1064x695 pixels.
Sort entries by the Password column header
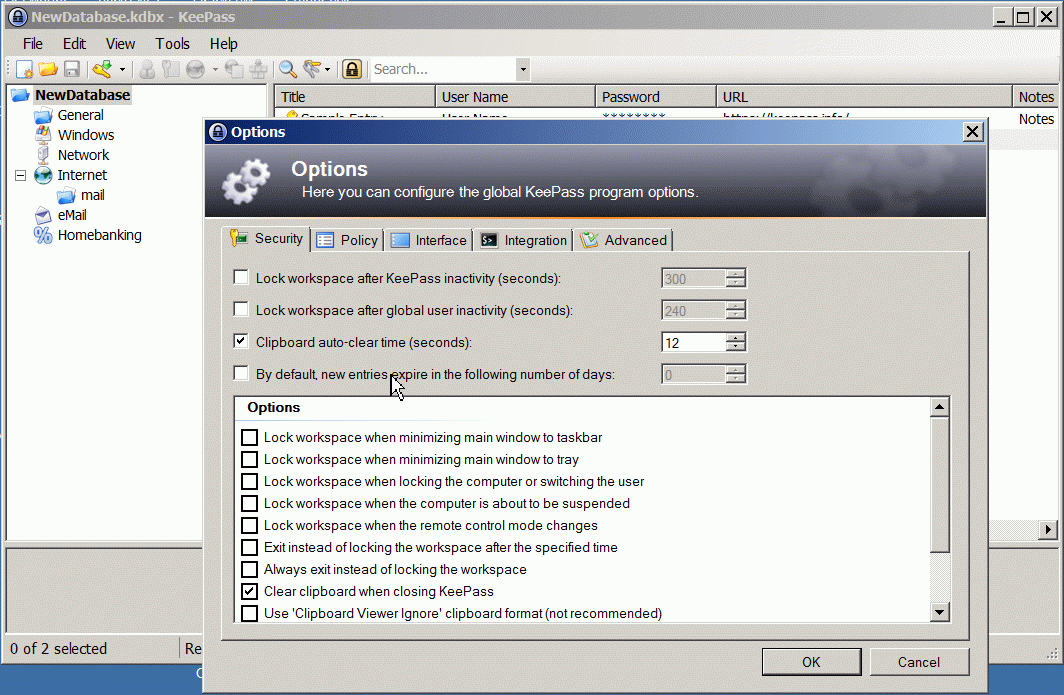point(656,96)
